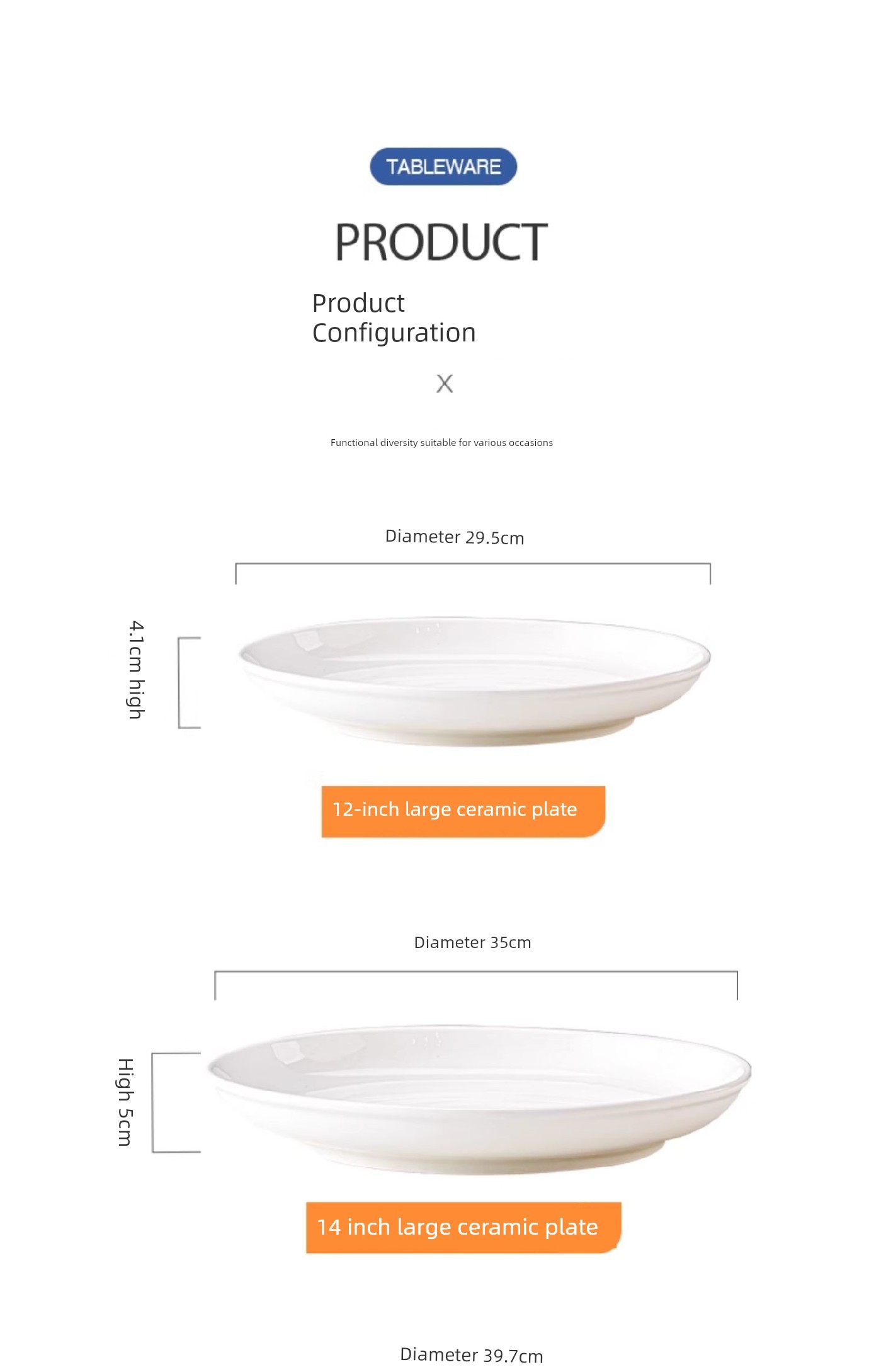Click the blue TABLEWARE badge
This screenshot has height=1372, width=886.
point(443,166)
